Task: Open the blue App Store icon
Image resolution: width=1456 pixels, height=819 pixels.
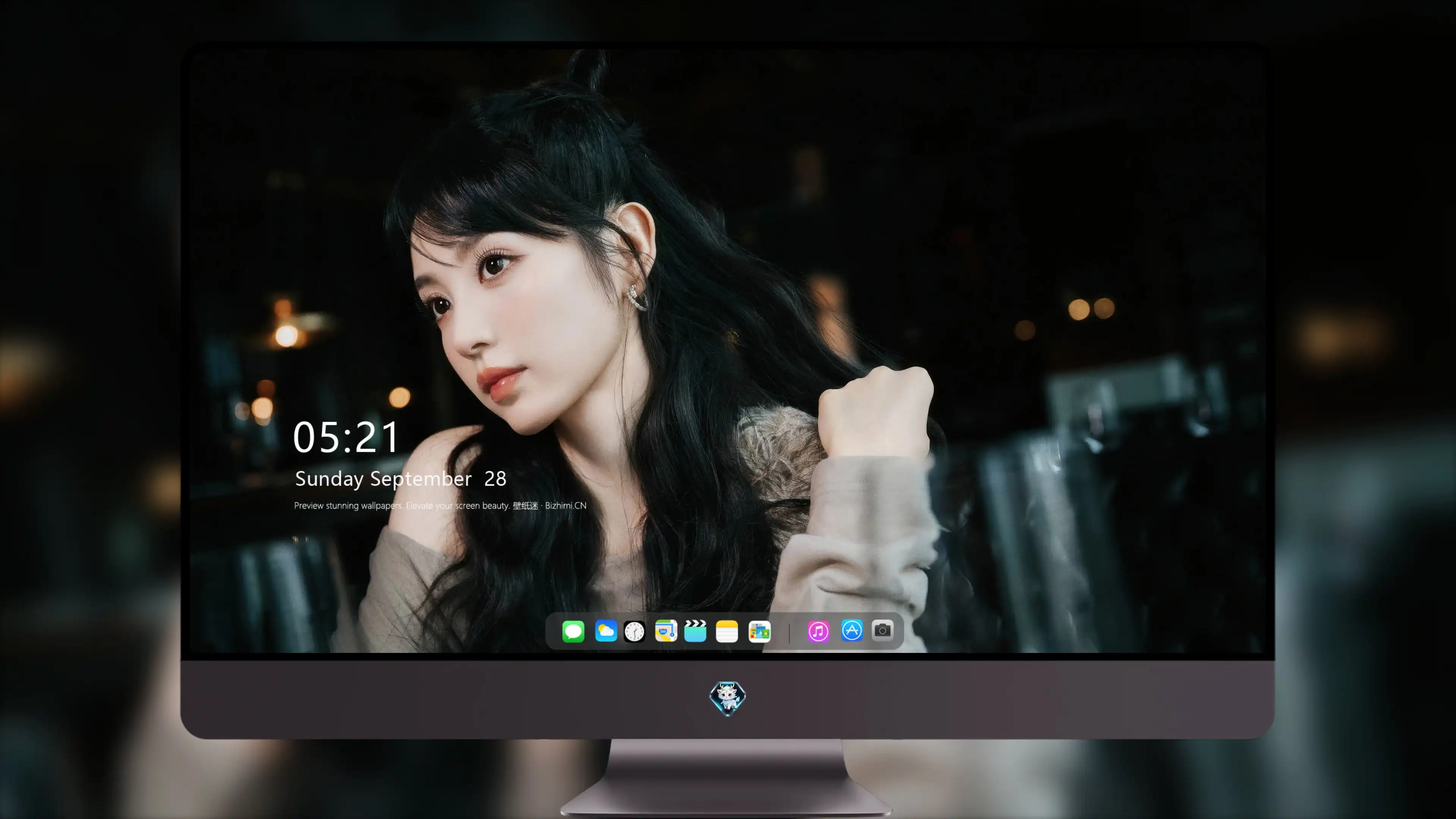Action: click(852, 630)
